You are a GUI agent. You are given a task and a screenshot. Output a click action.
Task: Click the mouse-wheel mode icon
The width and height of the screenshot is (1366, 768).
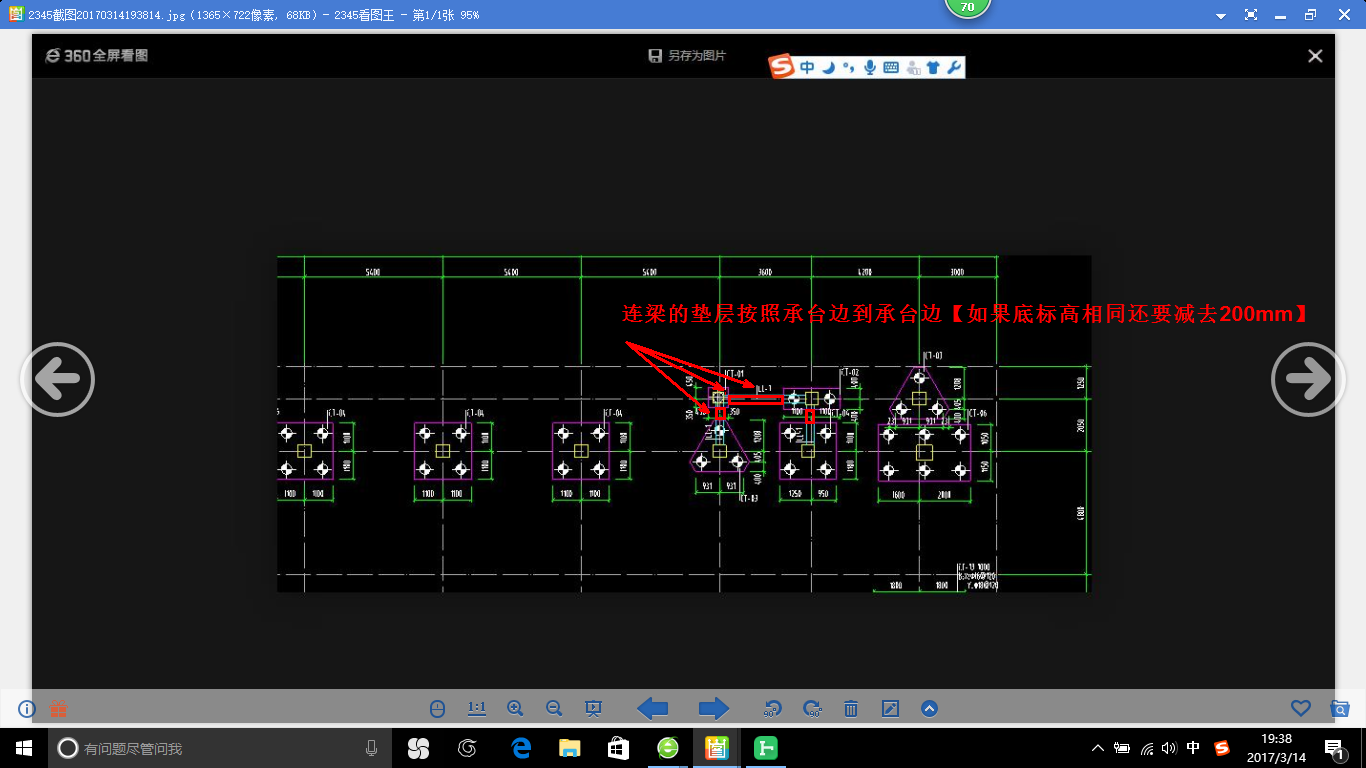(437, 709)
